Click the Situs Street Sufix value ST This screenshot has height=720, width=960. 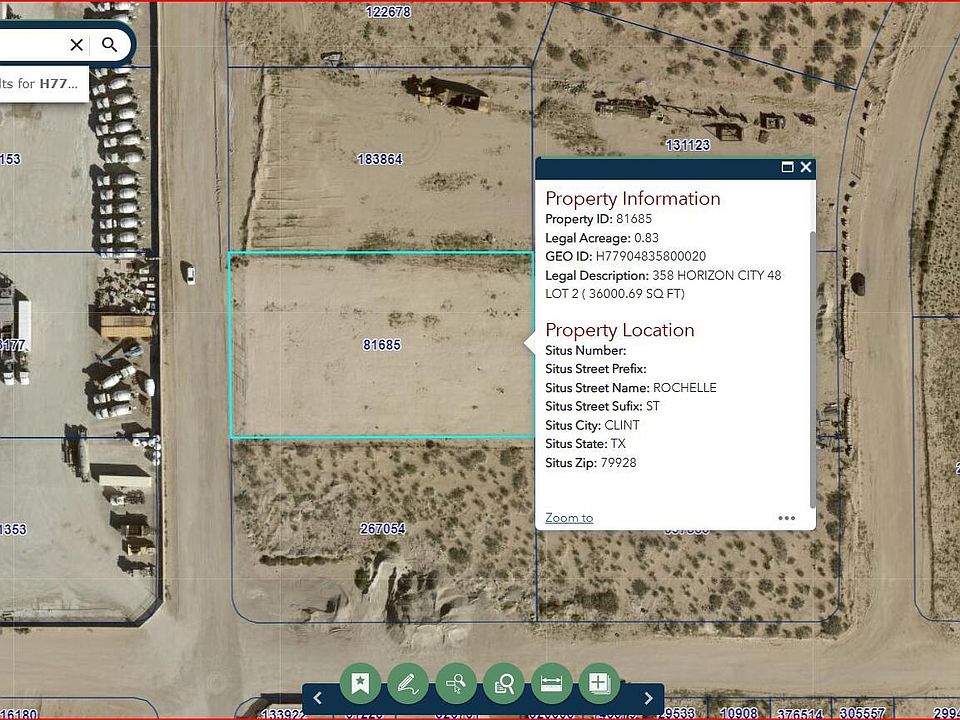(653, 407)
